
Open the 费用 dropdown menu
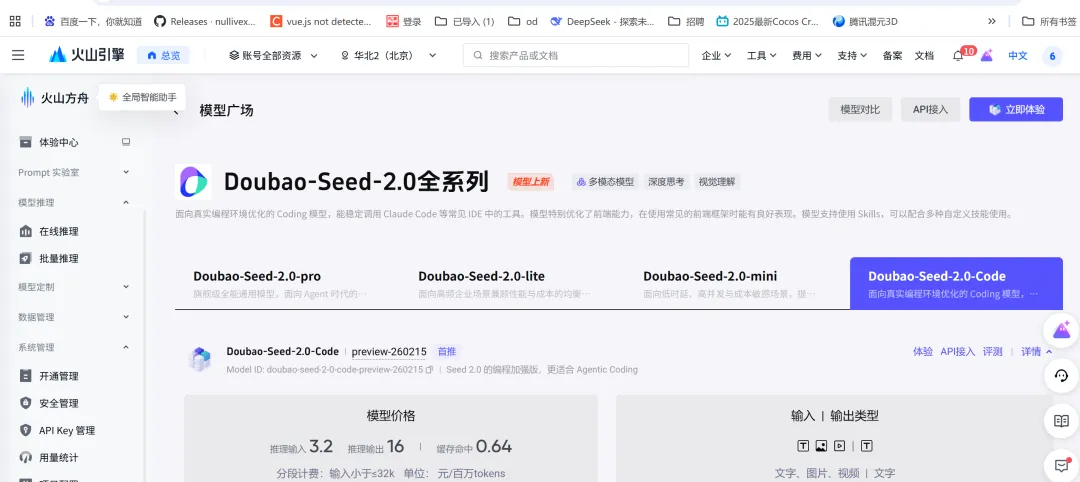click(x=807, y=56)
